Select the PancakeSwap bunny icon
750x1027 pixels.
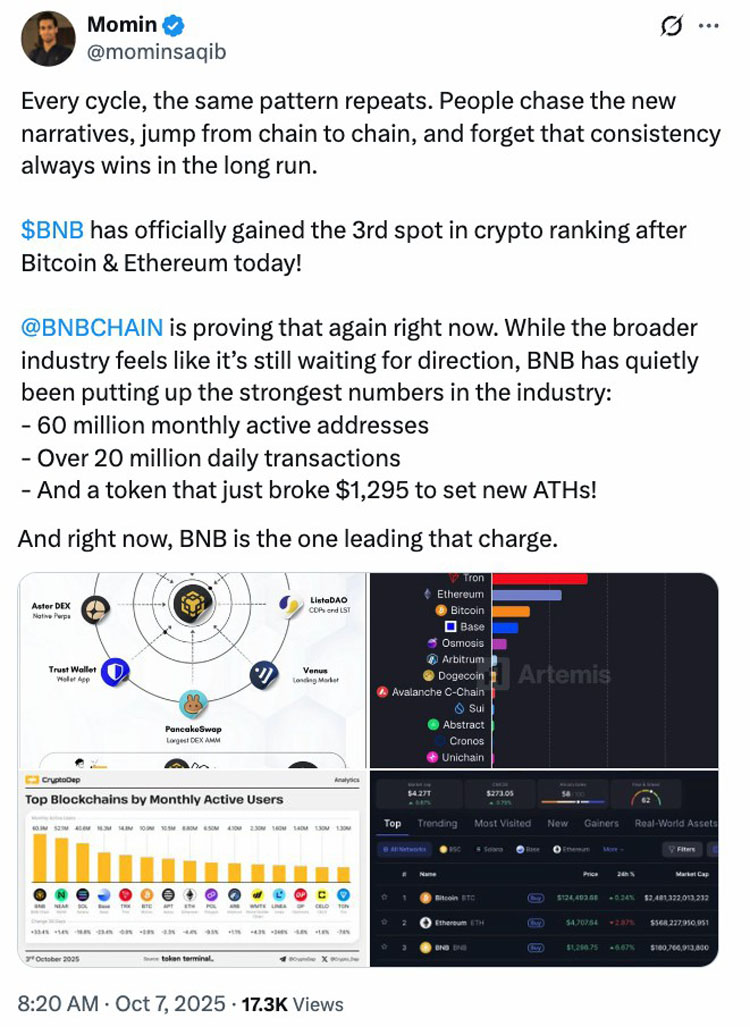[193, 704]
